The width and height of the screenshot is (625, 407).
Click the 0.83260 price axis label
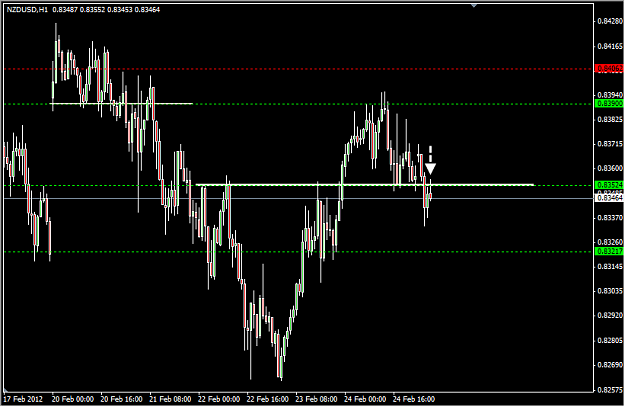(x=610, y=242)
